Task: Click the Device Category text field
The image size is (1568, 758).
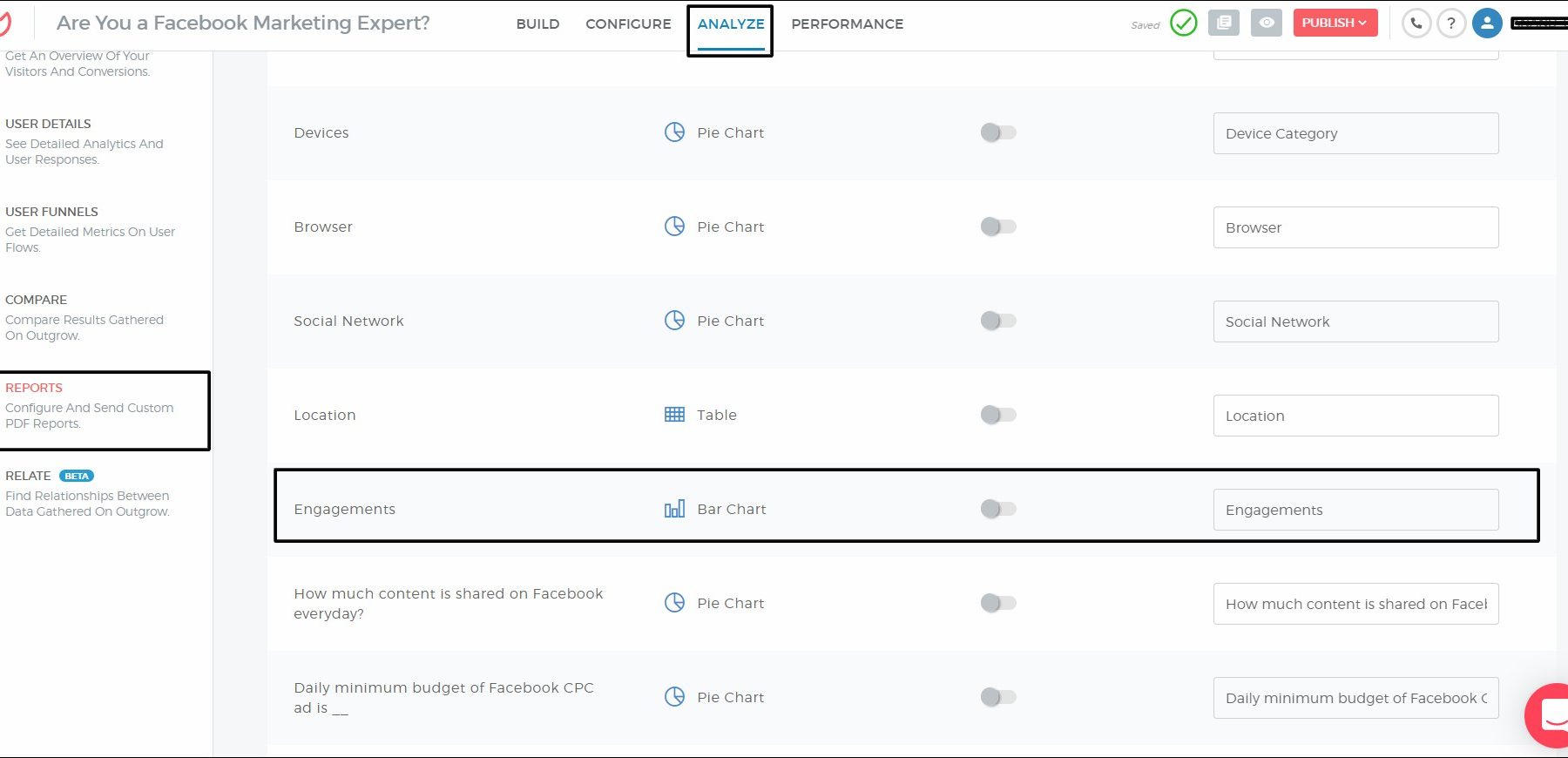Action: pyautogui.click(x=1355, y=133)
